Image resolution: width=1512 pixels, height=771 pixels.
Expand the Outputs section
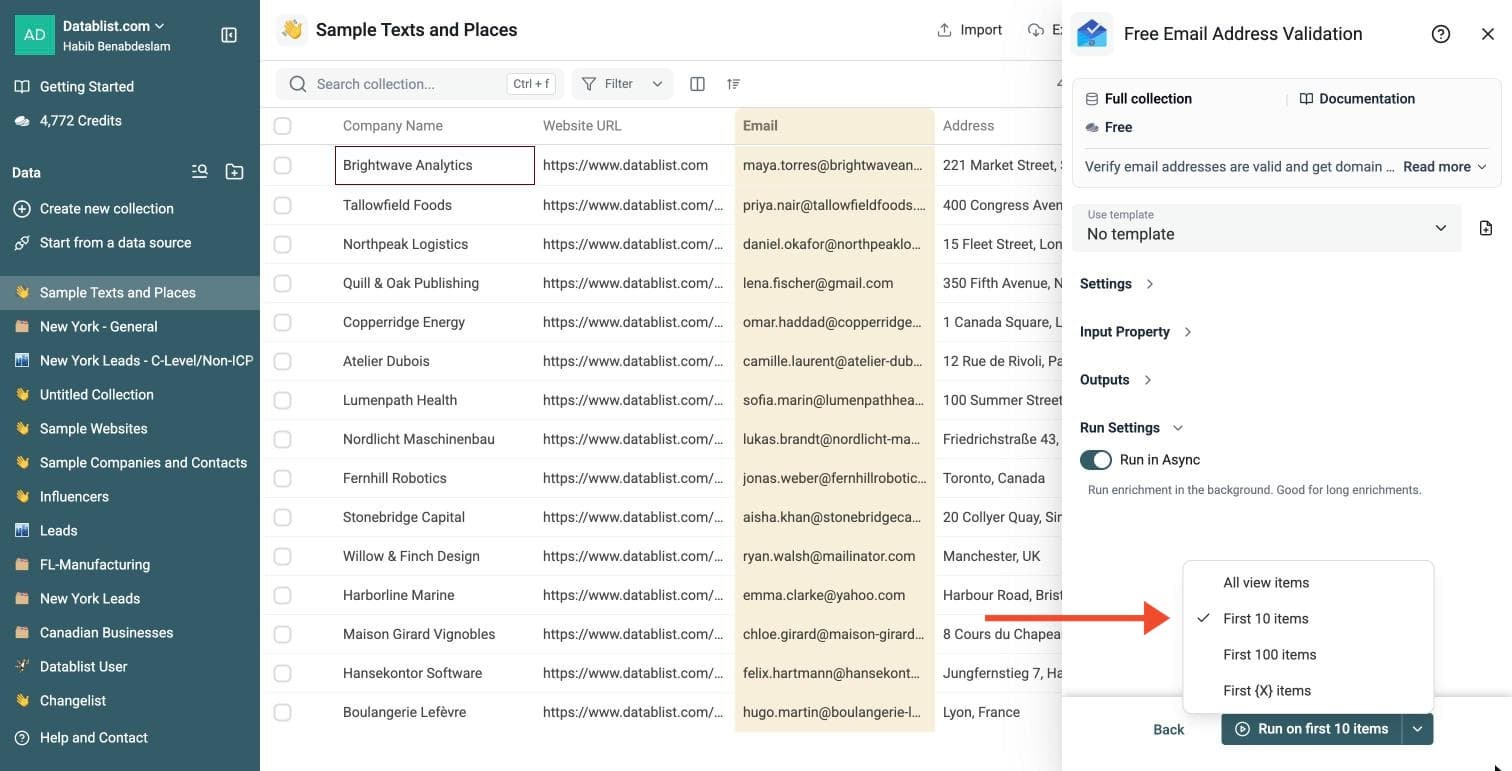tap(1116, 380)
